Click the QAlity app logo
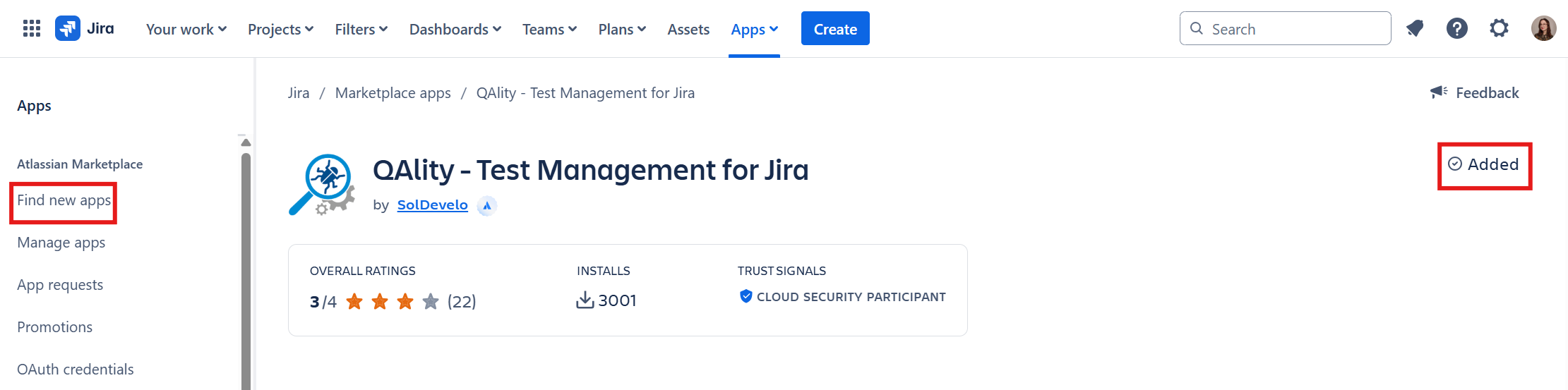 pos(322,185)
